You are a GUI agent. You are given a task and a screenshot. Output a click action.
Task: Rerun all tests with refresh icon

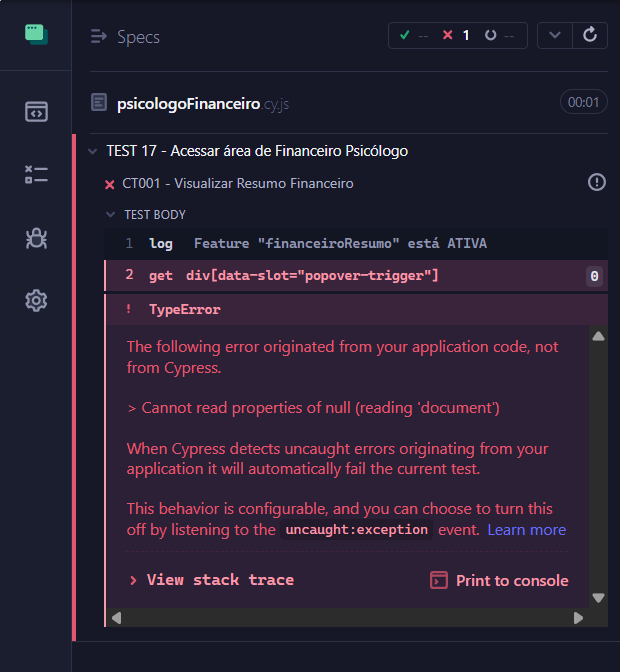point(590,35)
